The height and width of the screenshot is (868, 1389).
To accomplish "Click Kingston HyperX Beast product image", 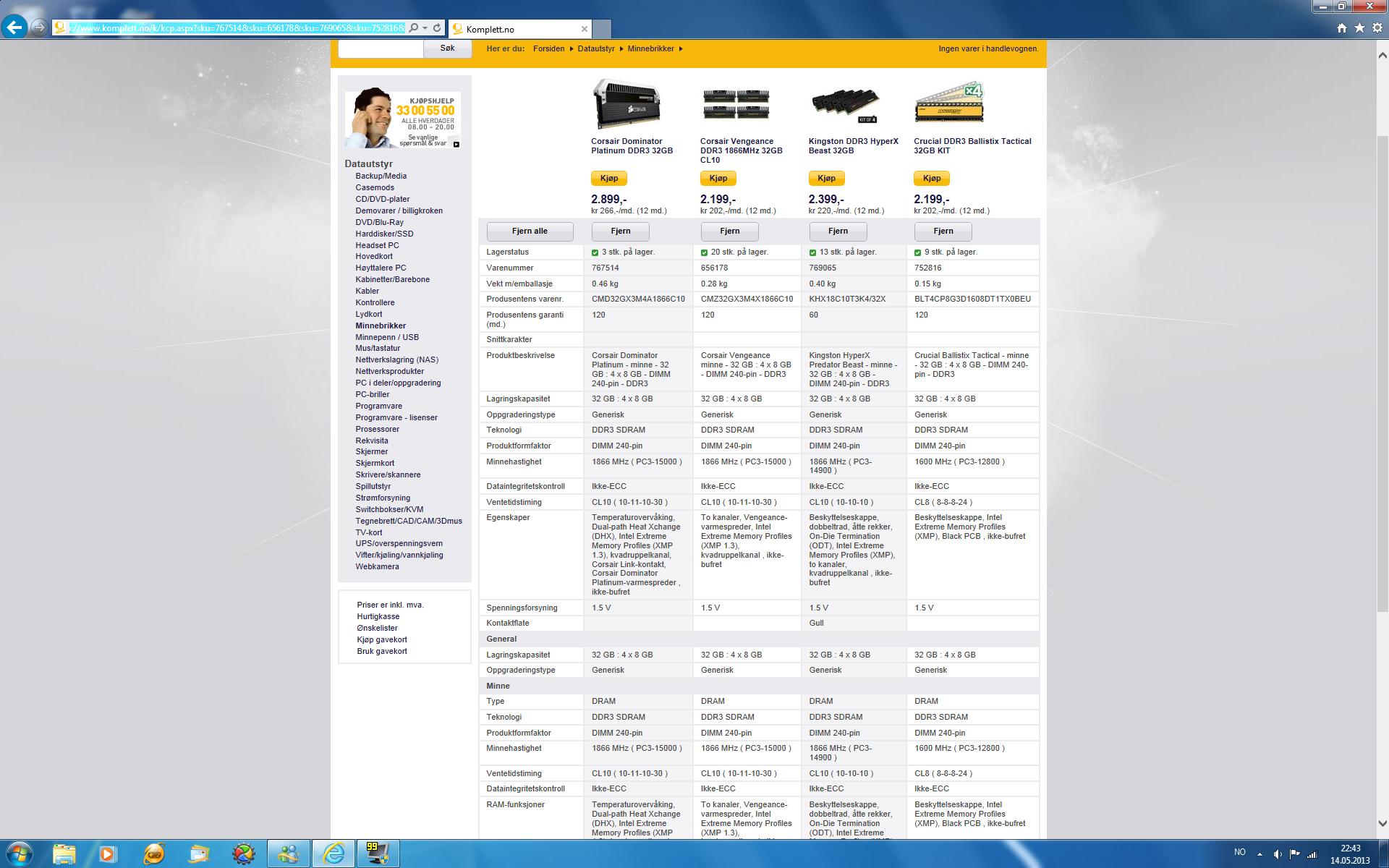I will tap(844, 106).
